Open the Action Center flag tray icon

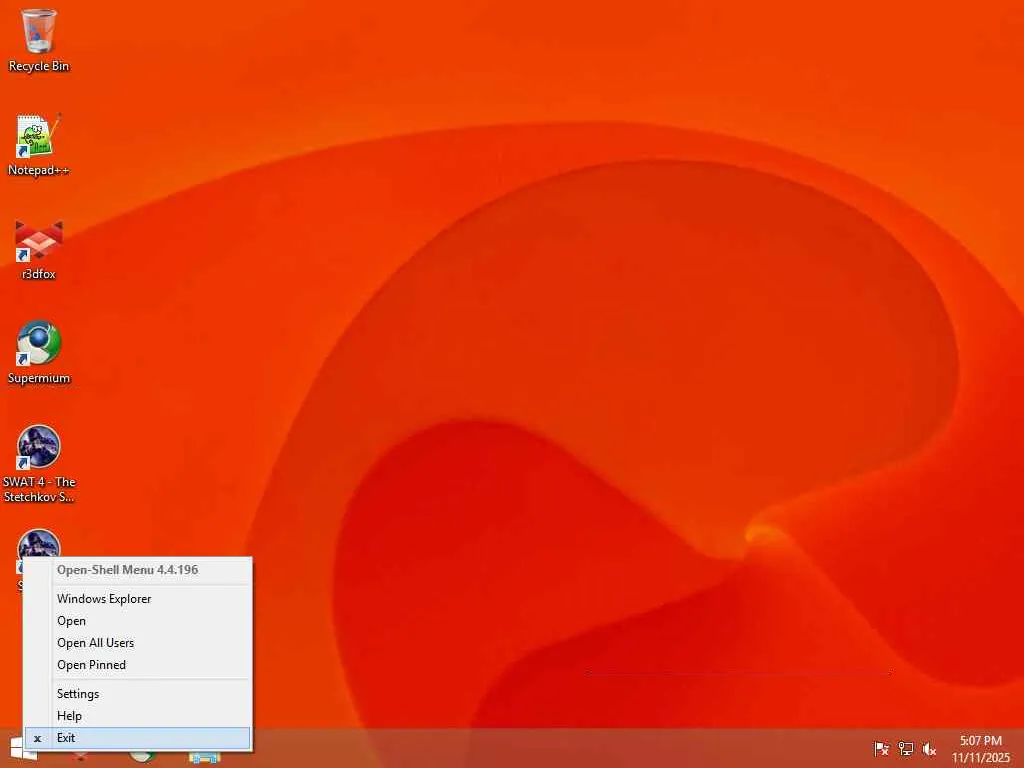click(x=881, y=748)
